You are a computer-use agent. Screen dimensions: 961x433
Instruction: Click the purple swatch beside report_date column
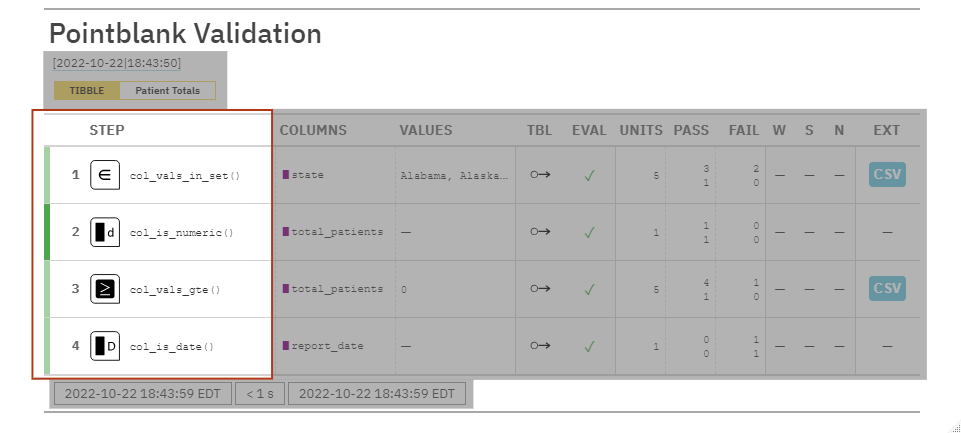tap(285, 346)
